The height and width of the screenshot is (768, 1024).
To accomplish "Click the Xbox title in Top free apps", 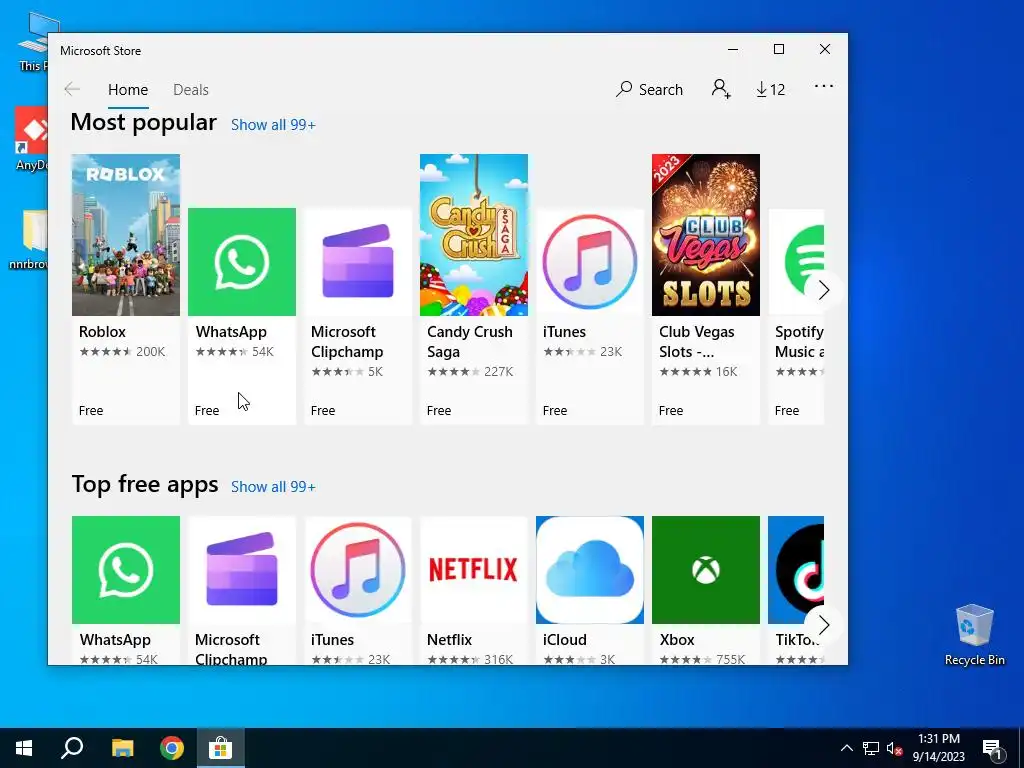I will pos(677,640).
